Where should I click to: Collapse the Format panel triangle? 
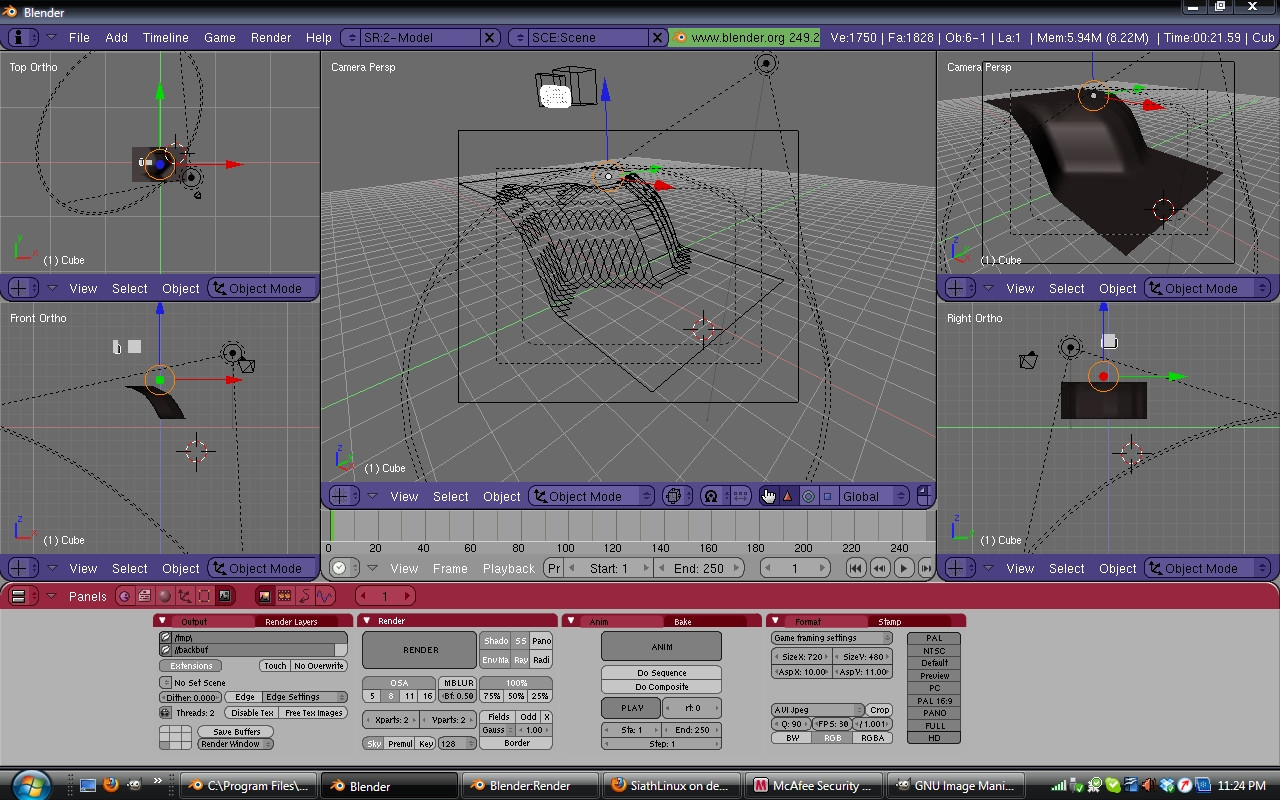point(775,621)
